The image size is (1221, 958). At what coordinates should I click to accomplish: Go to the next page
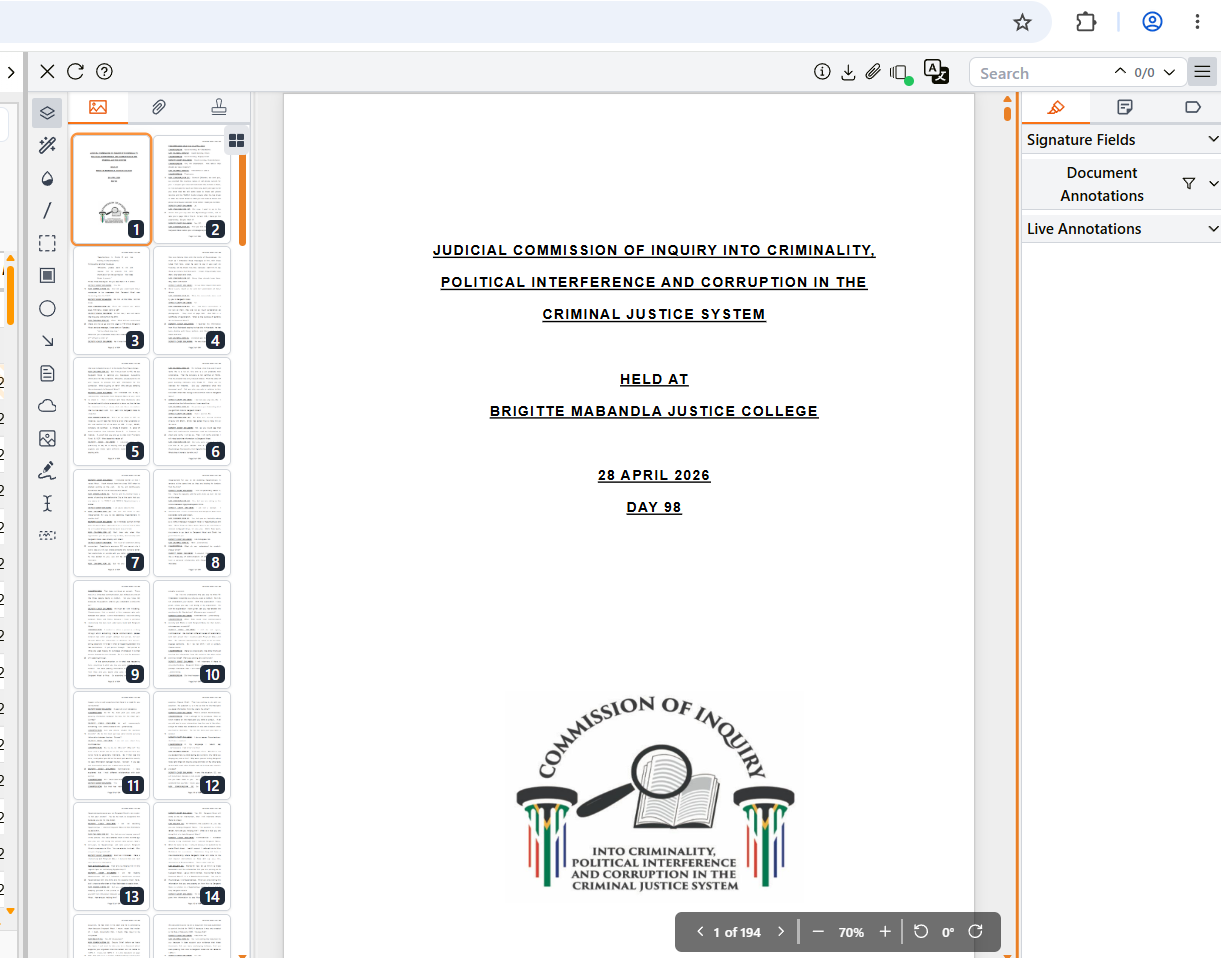781,932
